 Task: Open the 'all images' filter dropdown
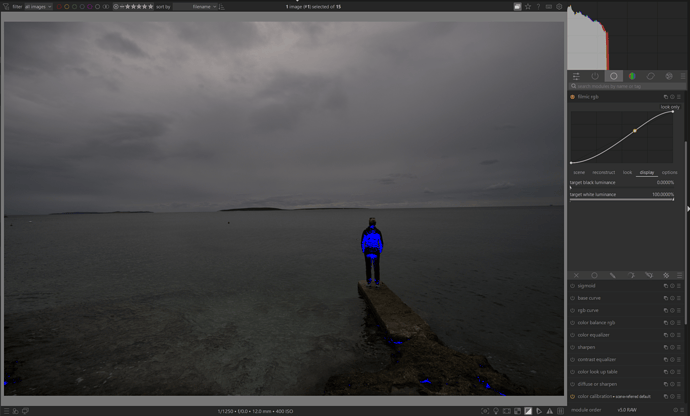[38, 7]
